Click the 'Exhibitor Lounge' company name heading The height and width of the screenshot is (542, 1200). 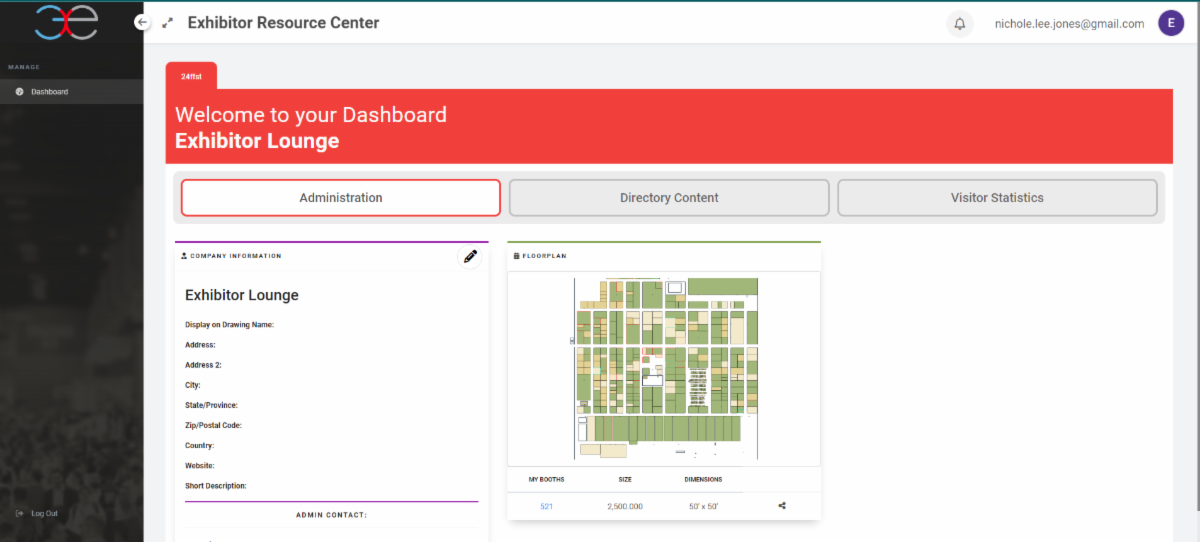click(x=242, y=295)
